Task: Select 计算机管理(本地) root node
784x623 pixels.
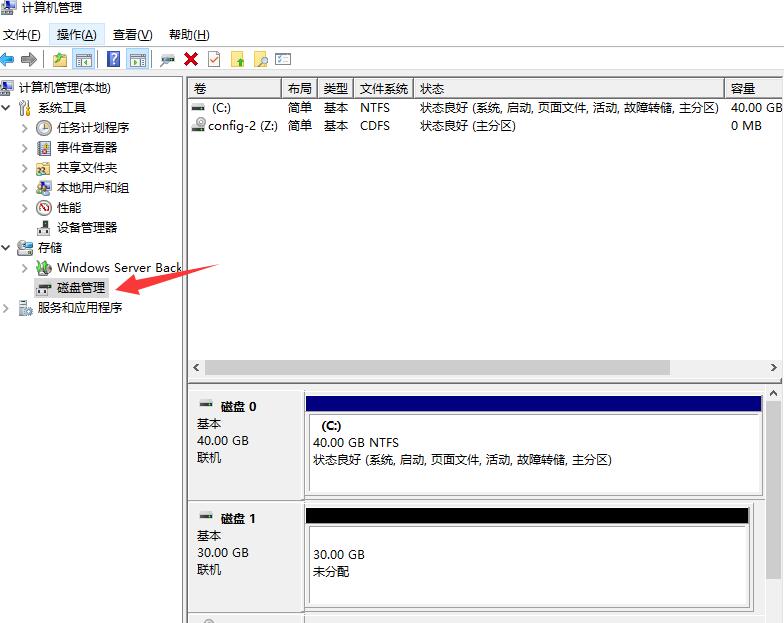Action: (x=64, y=88)
